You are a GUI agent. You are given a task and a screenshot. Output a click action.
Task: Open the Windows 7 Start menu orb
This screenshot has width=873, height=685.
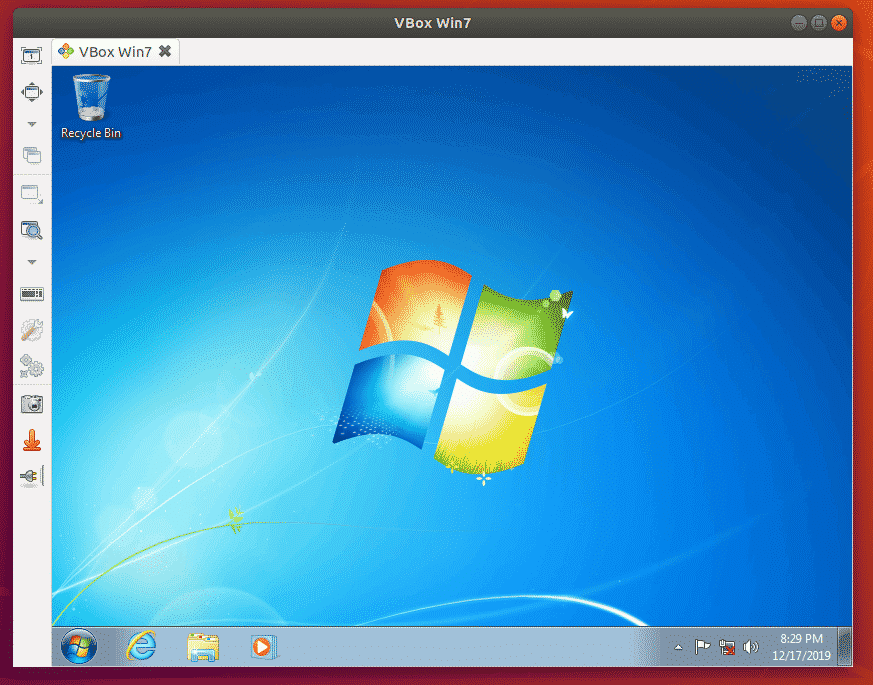(x=79, y=647)
